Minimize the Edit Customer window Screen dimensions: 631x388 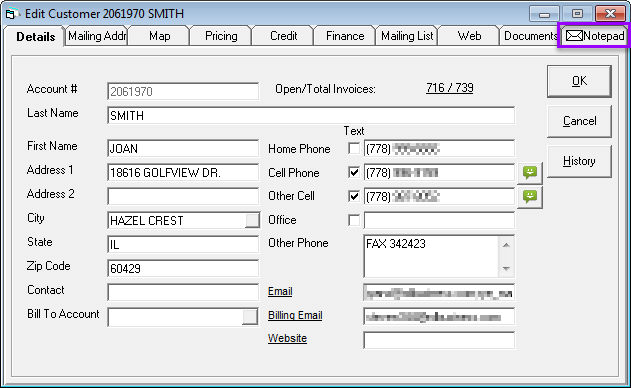pos(544,14)
